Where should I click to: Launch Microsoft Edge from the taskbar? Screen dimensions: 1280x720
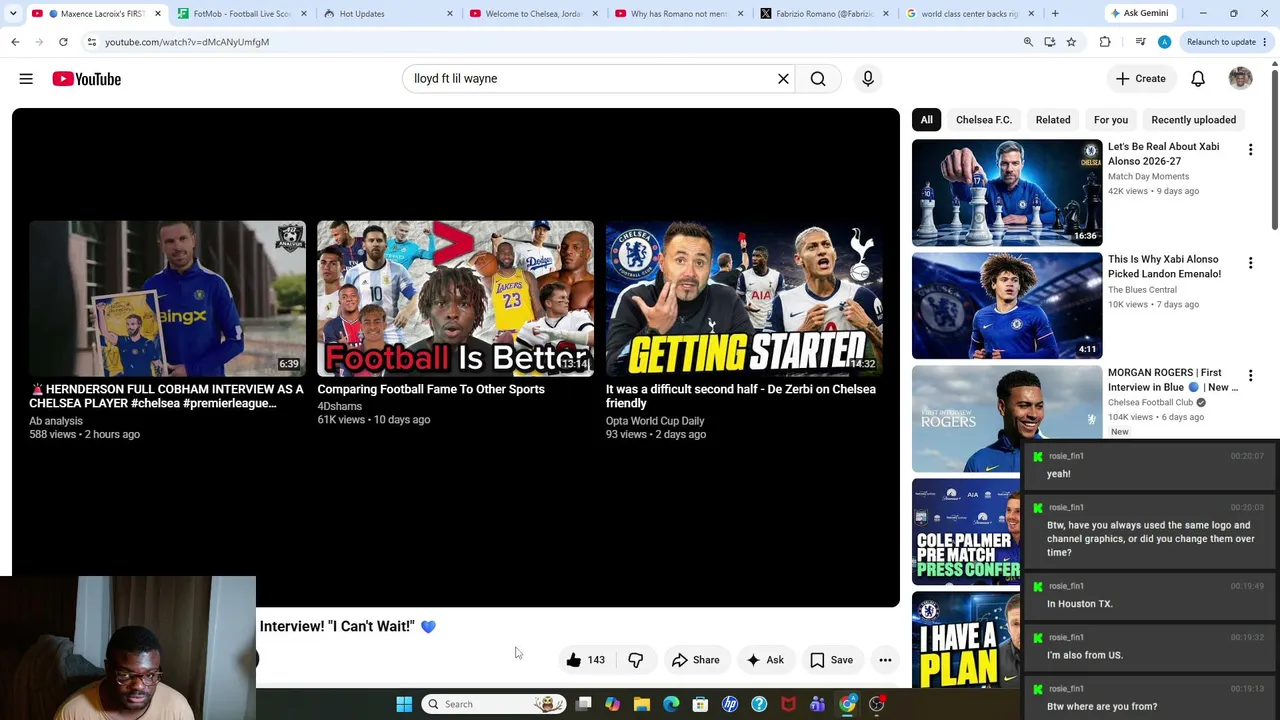671,704
